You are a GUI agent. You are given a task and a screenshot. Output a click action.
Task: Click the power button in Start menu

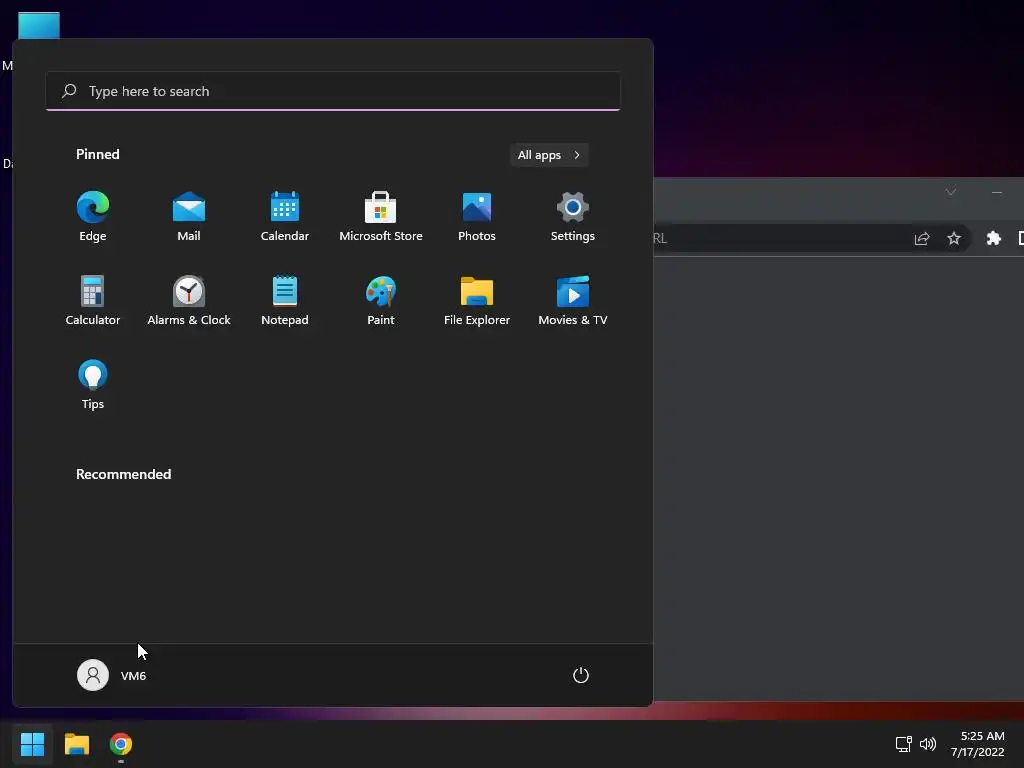click(x=581, y=675)
